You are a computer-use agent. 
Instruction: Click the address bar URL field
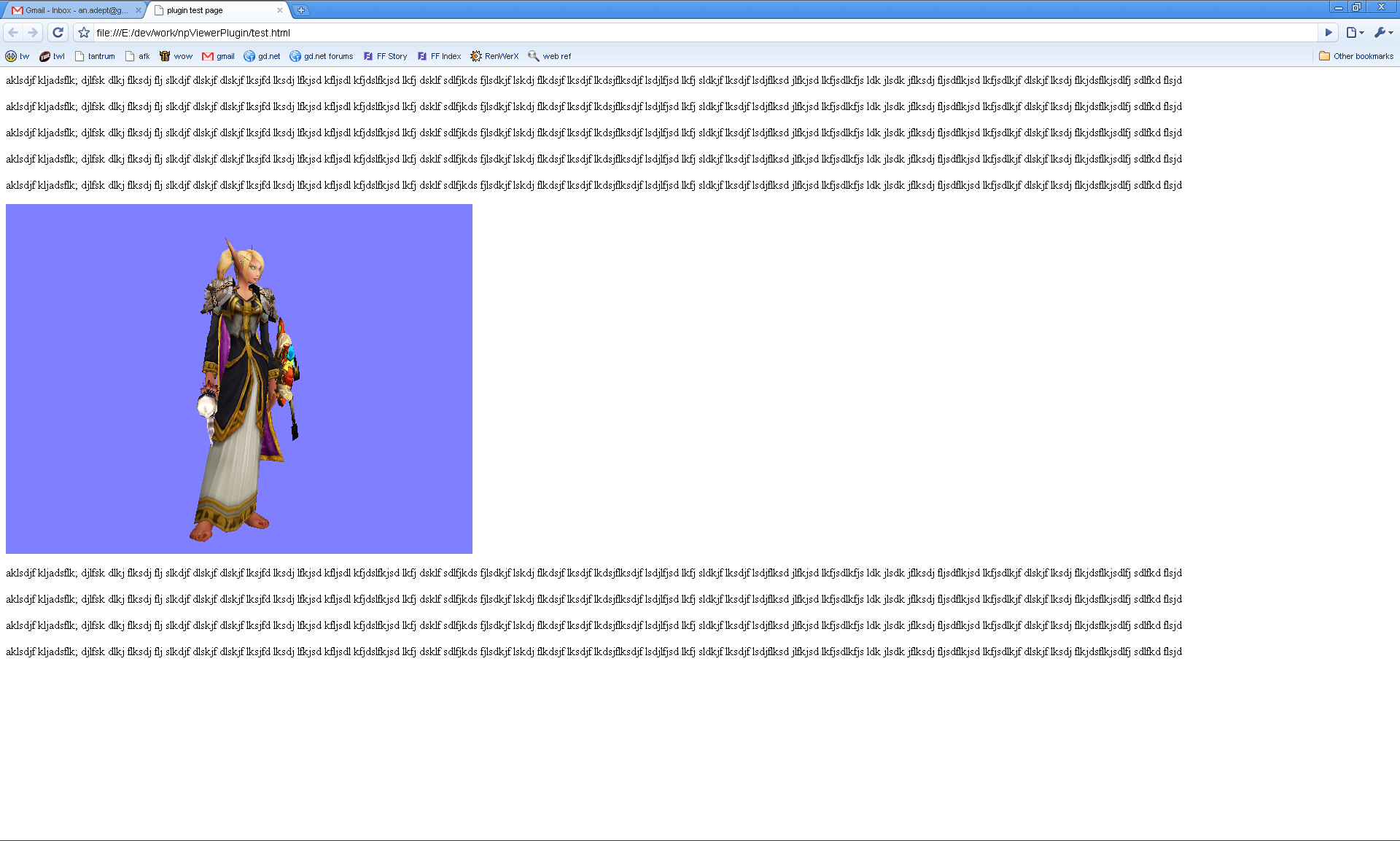click(656, 32)
